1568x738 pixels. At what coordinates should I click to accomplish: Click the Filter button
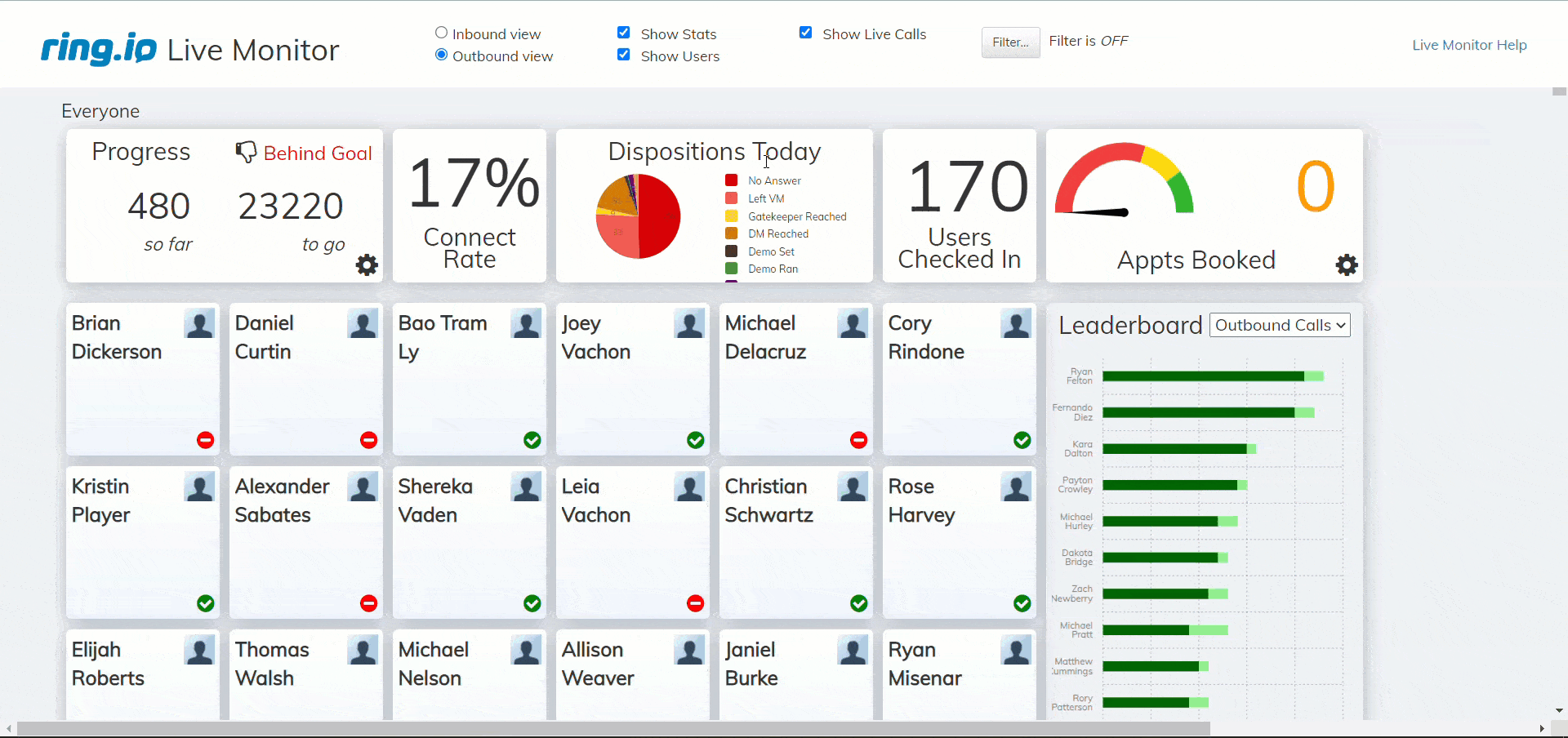[1010, 42]
